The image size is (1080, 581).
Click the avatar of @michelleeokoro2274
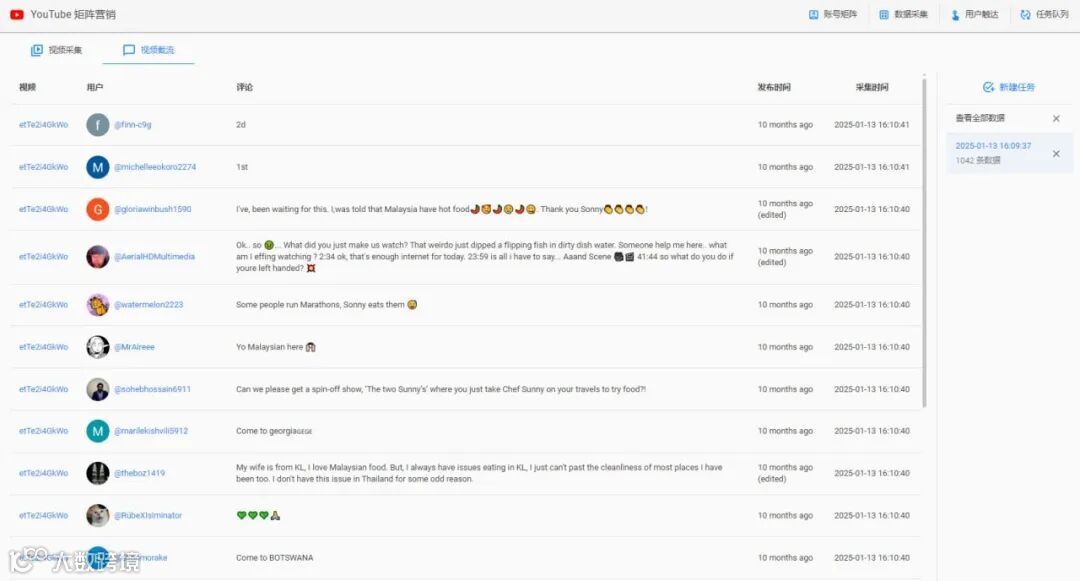point(98,167)
